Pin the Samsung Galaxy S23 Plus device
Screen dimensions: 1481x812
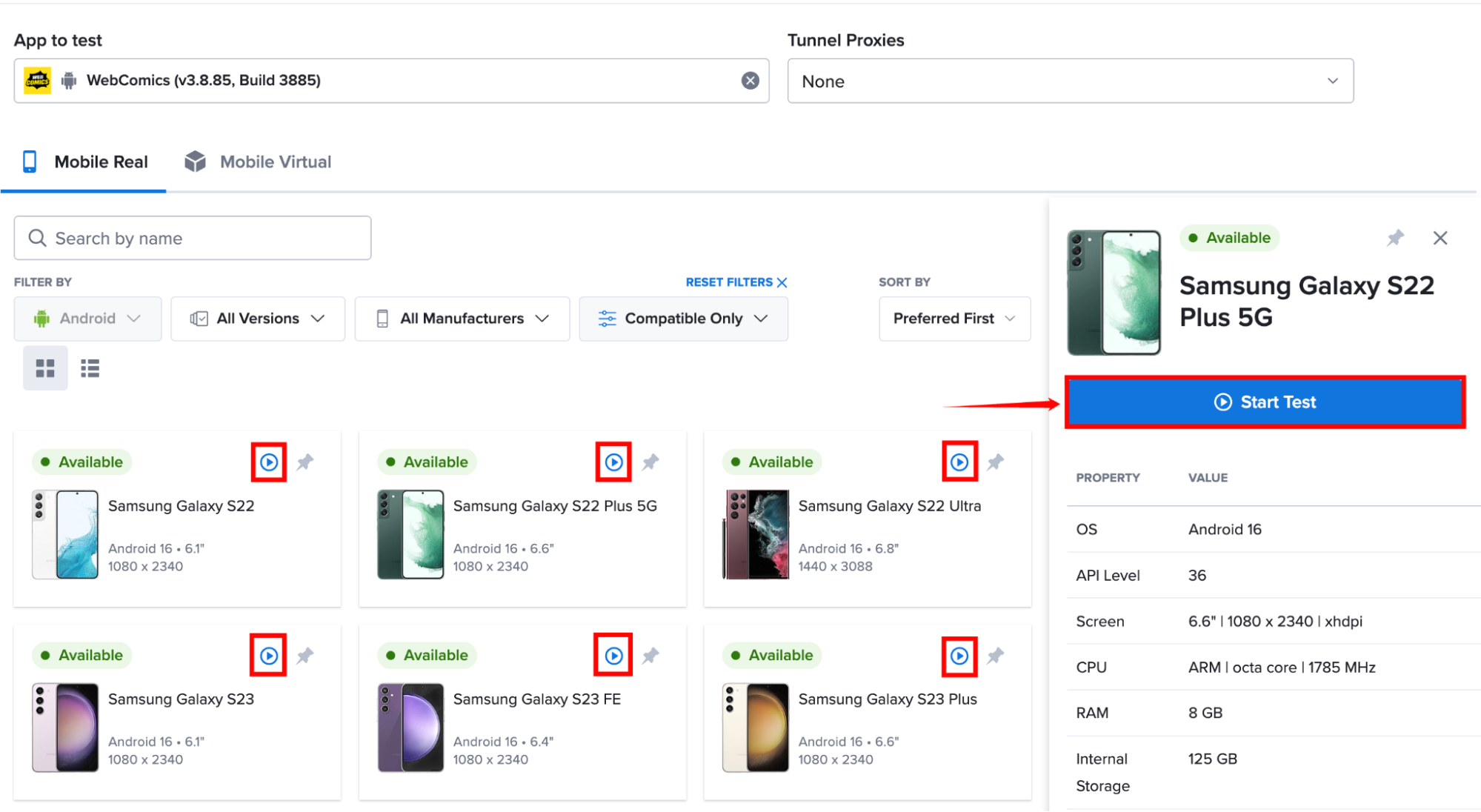996,656
